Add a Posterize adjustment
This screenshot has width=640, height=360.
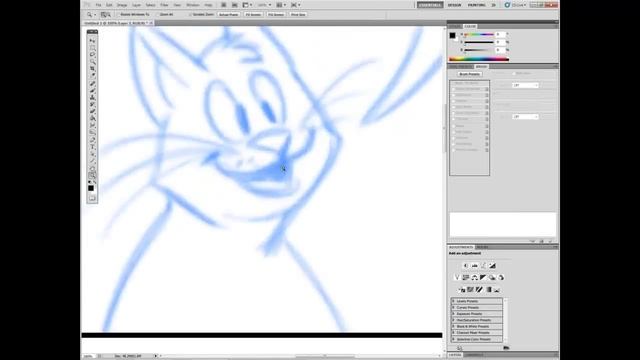(x=470, y=290)
